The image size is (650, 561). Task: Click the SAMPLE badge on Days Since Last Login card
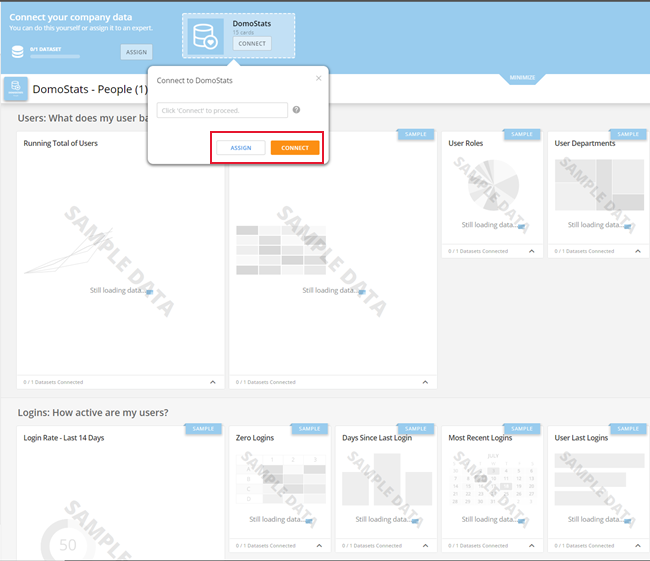415,429
